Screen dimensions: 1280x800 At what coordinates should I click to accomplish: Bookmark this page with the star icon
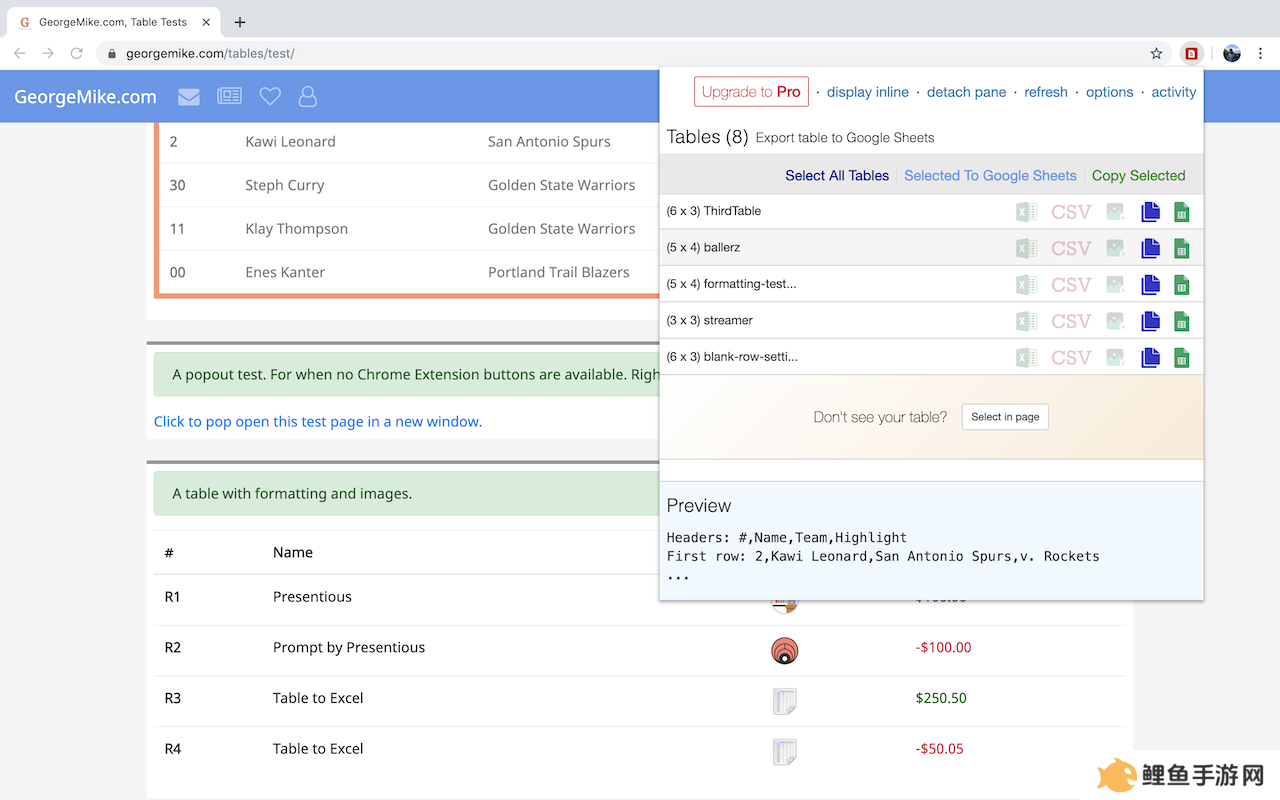tap(1157, 54)
